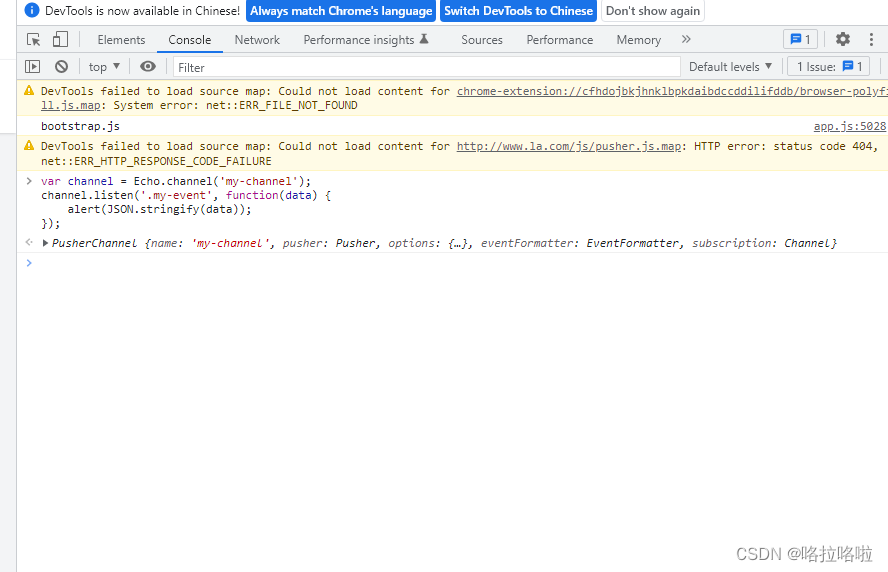Dismiss with Don't show again

pos(652,11)
